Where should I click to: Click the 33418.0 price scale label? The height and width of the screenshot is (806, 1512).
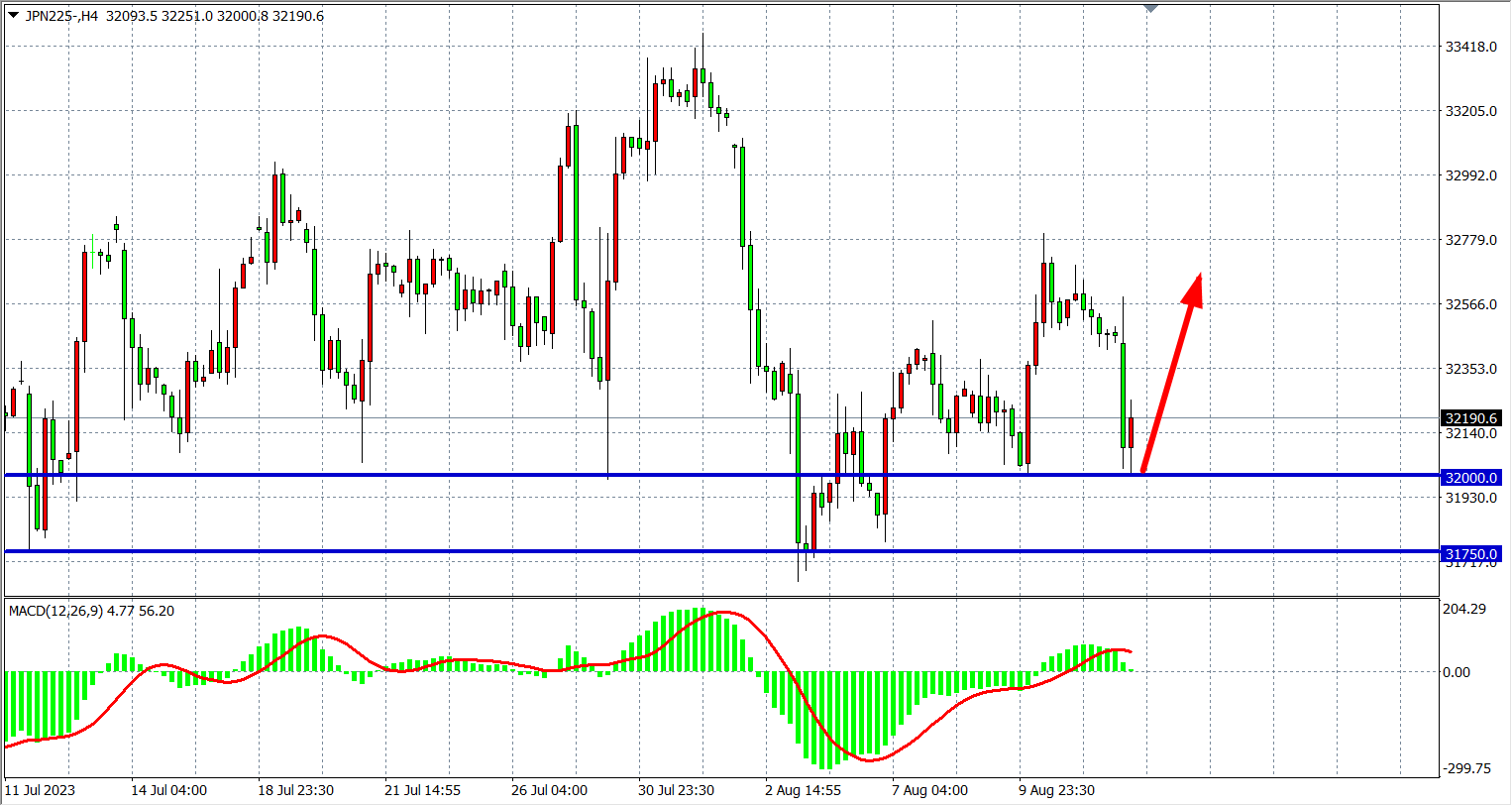(1470, 47)
